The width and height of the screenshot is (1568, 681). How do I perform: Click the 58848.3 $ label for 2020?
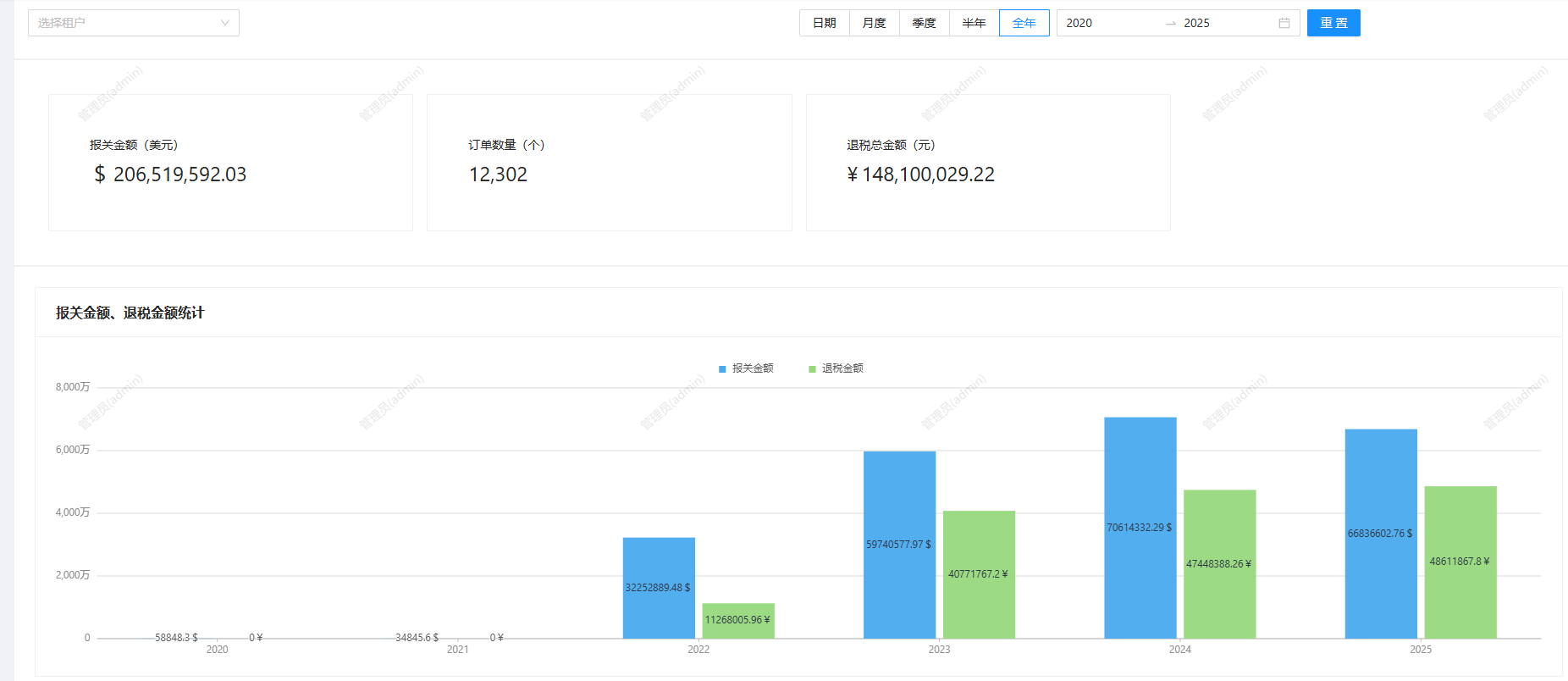pos(176,637)
